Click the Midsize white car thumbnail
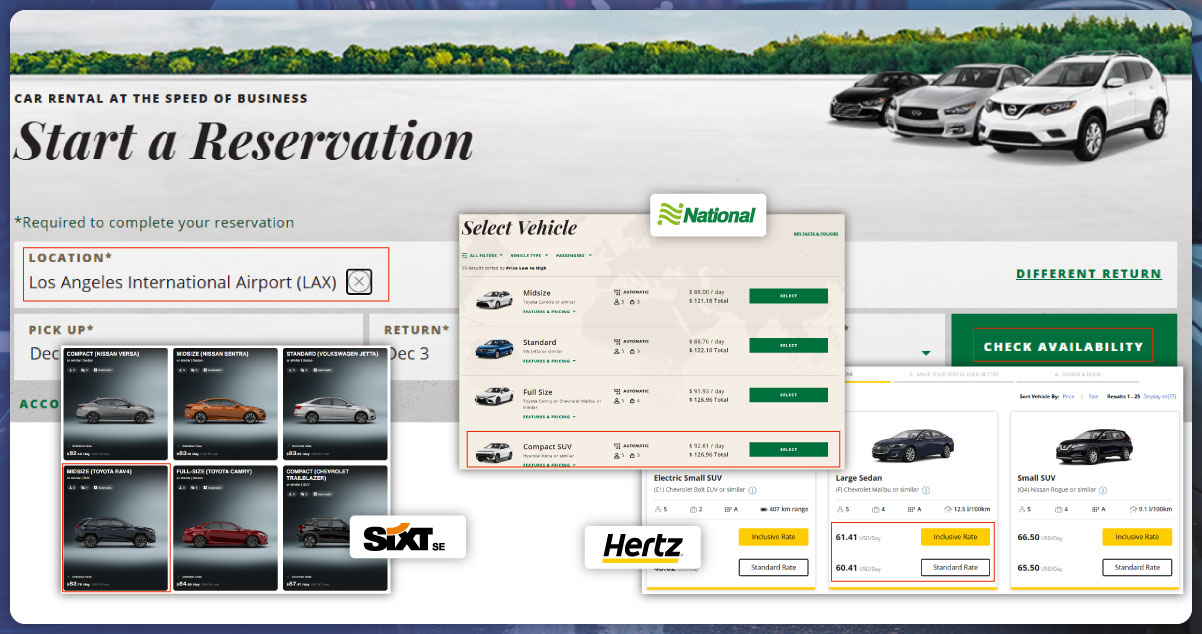 point(494,298)
